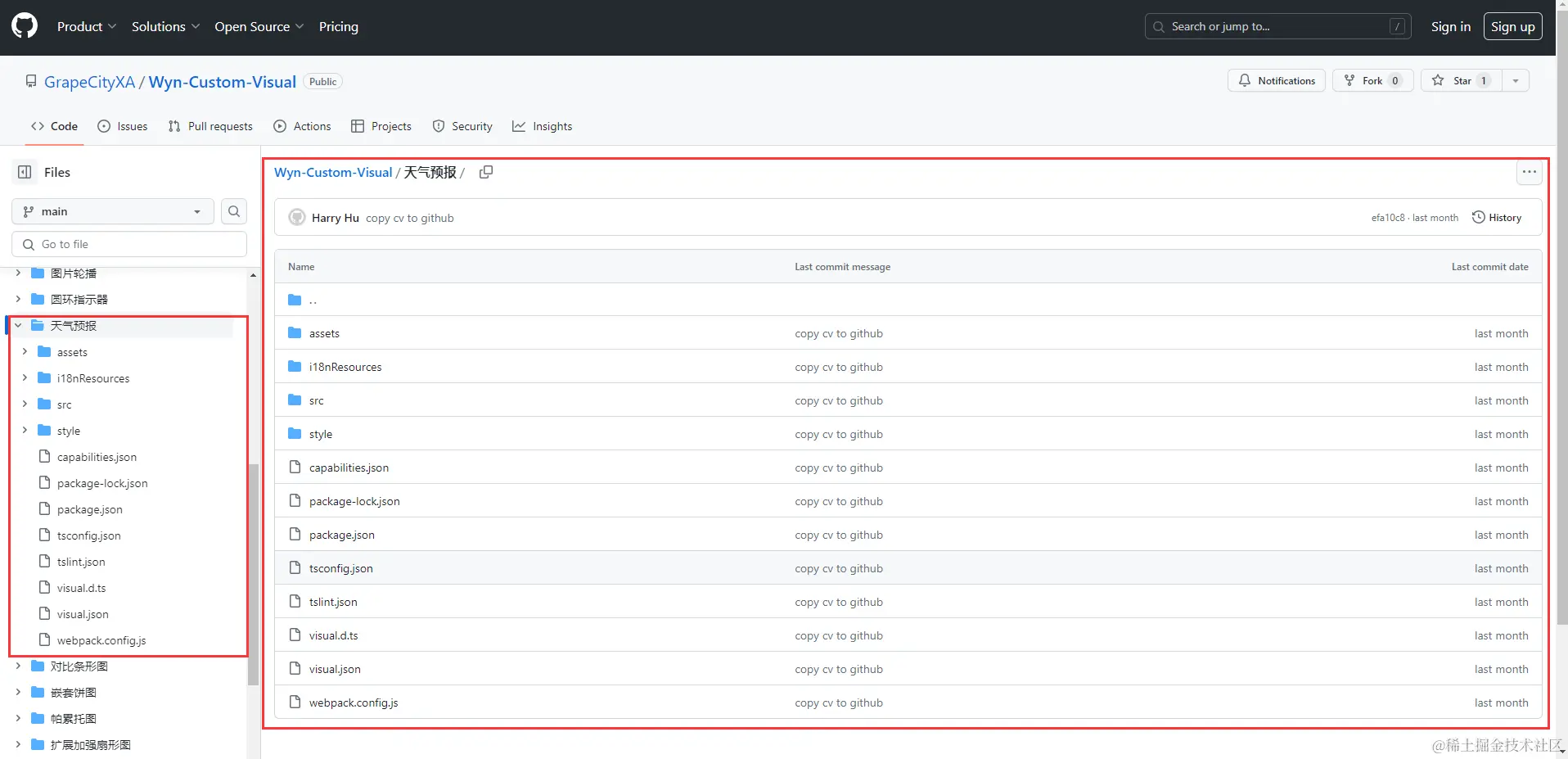Viewport: 1568px width, 759px height.
Task: Open the star list dropdown arrow
Action: (1516, 80)
